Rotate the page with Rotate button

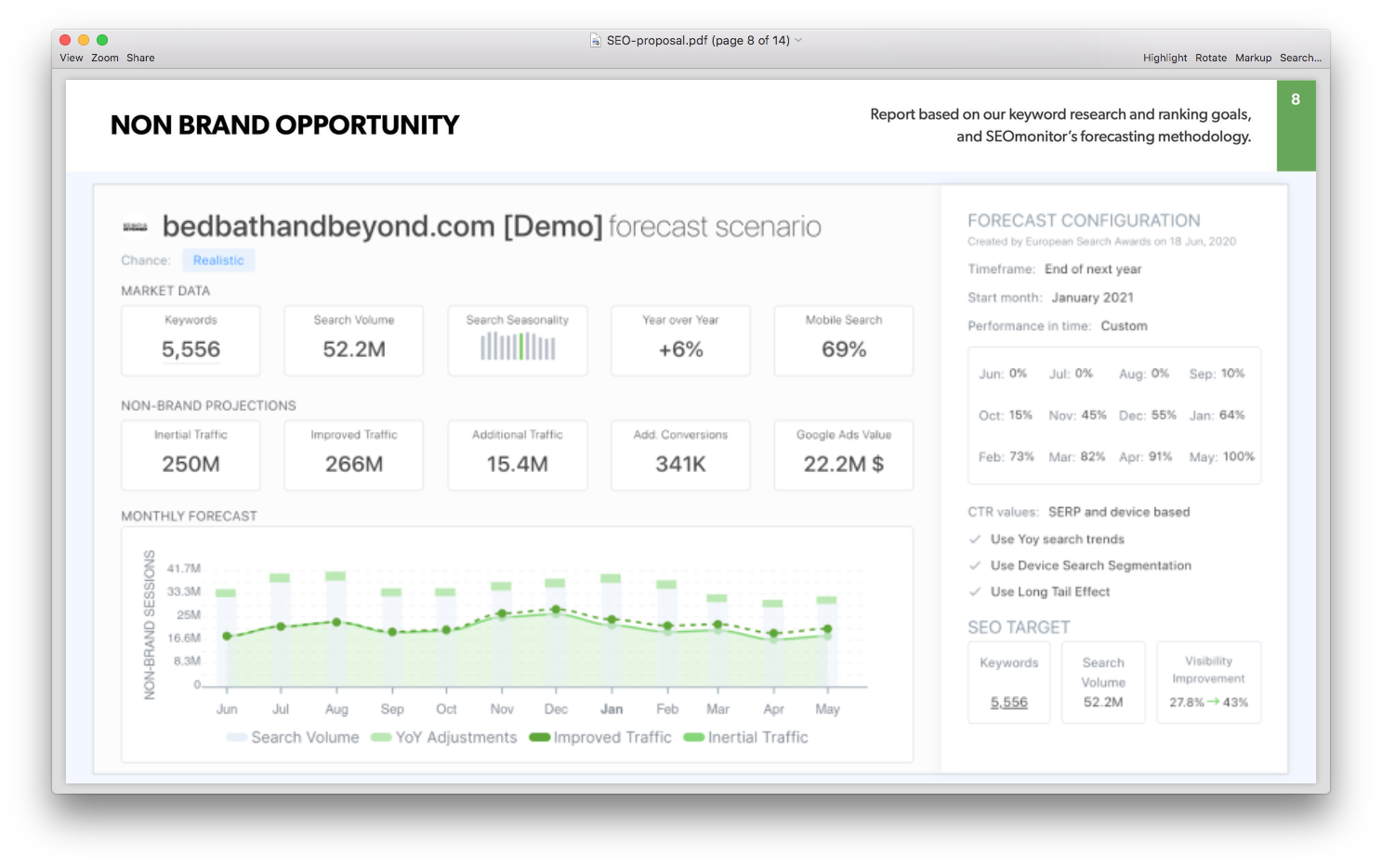click(1211, 58)
